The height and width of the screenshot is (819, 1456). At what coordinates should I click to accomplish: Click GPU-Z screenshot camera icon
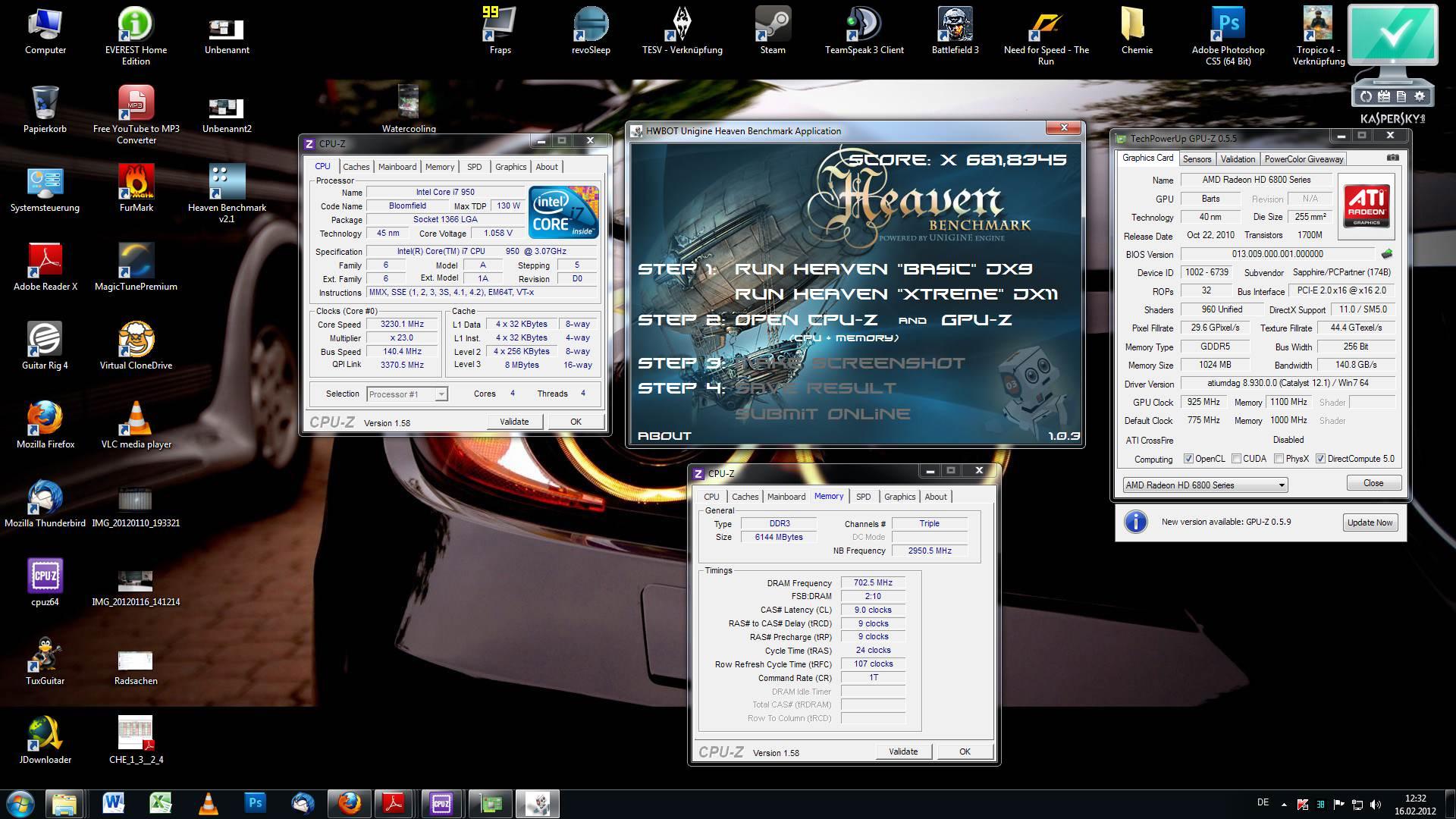pos(1393,158)
